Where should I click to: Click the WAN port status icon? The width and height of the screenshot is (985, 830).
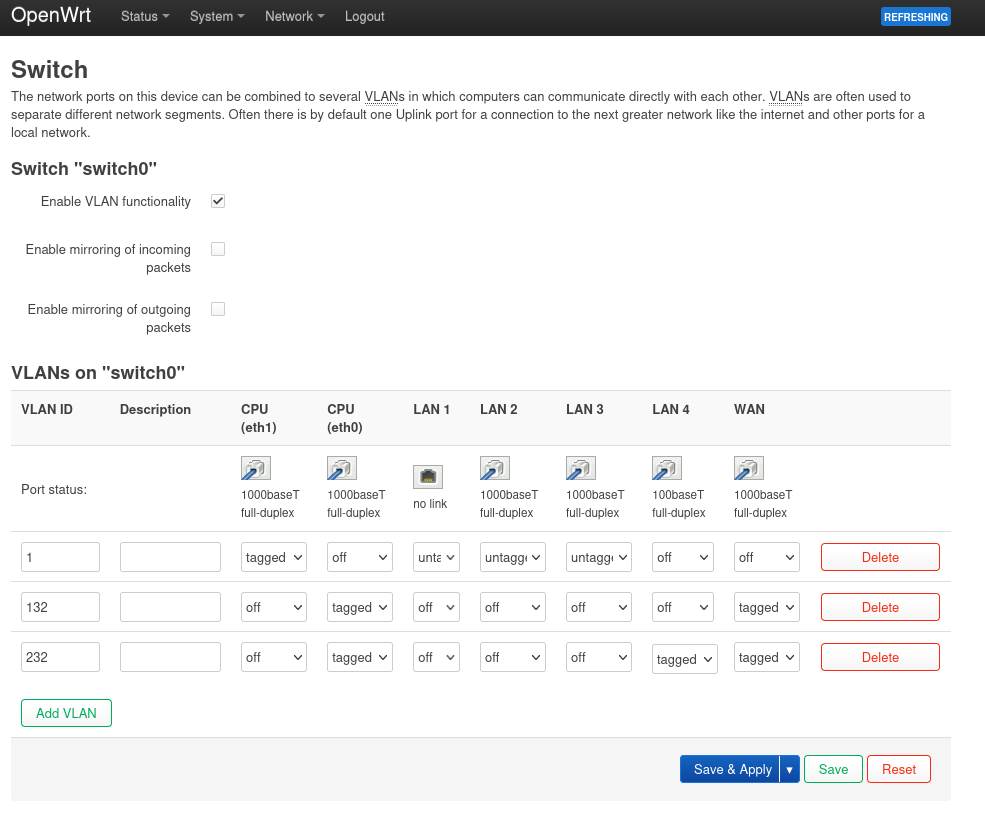click(749, 469)
